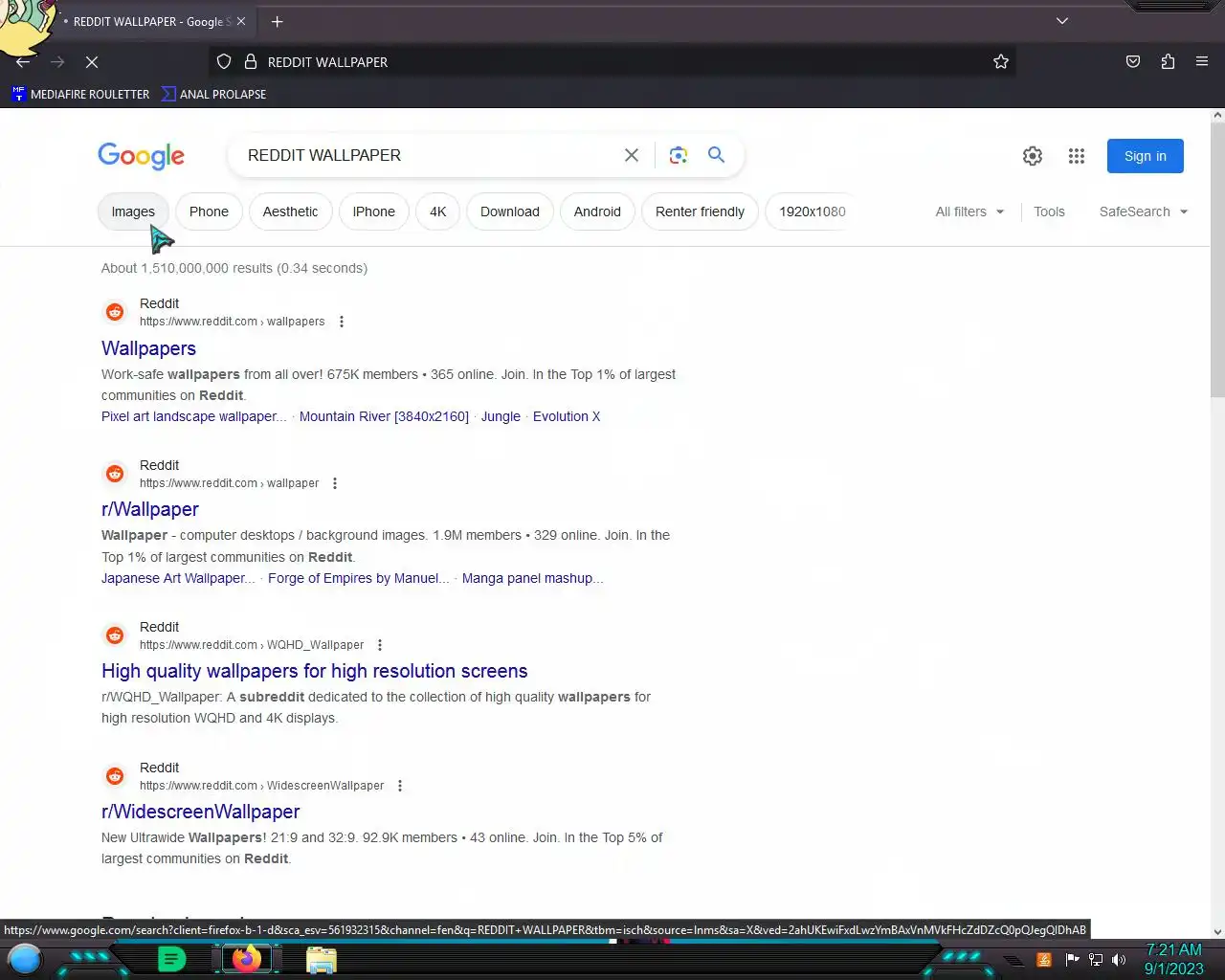This screenshot has width=1225, height=980.
Task: Click the Action Center flag icon
Action: 1072,959
